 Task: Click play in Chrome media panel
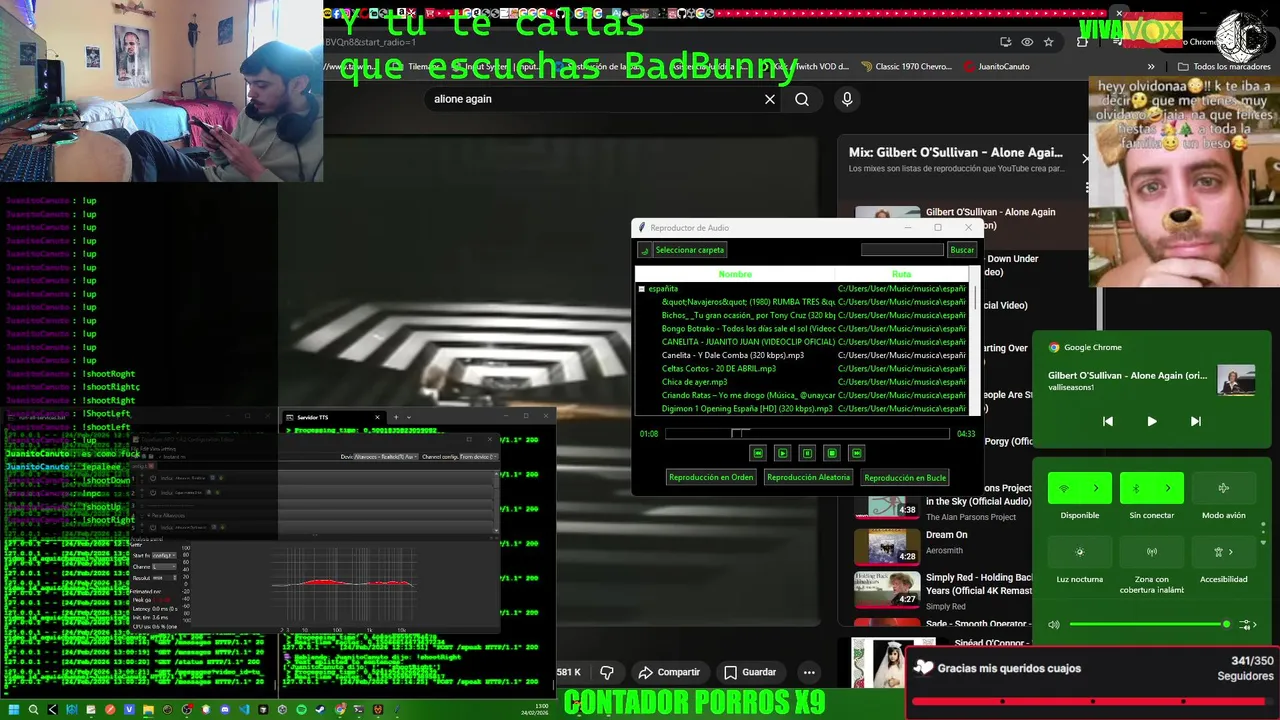[x=1152, y=421]
